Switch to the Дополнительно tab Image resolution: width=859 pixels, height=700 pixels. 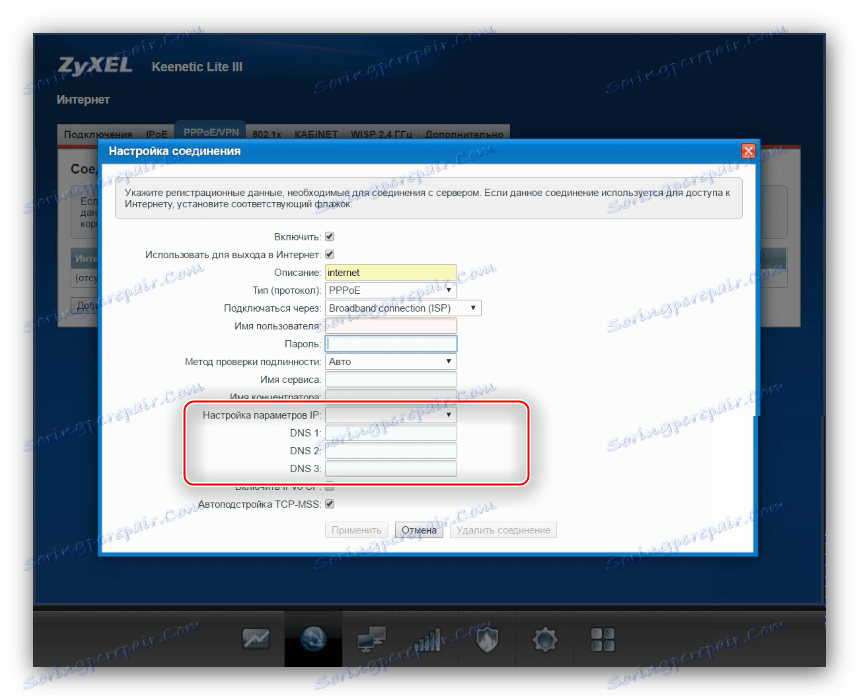464,134
